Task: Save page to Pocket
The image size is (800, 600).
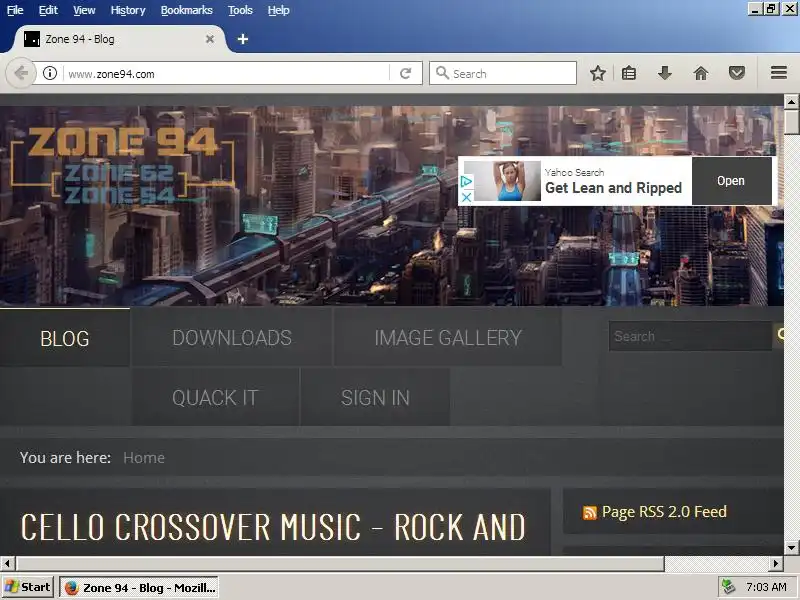Action: [736, 73]
